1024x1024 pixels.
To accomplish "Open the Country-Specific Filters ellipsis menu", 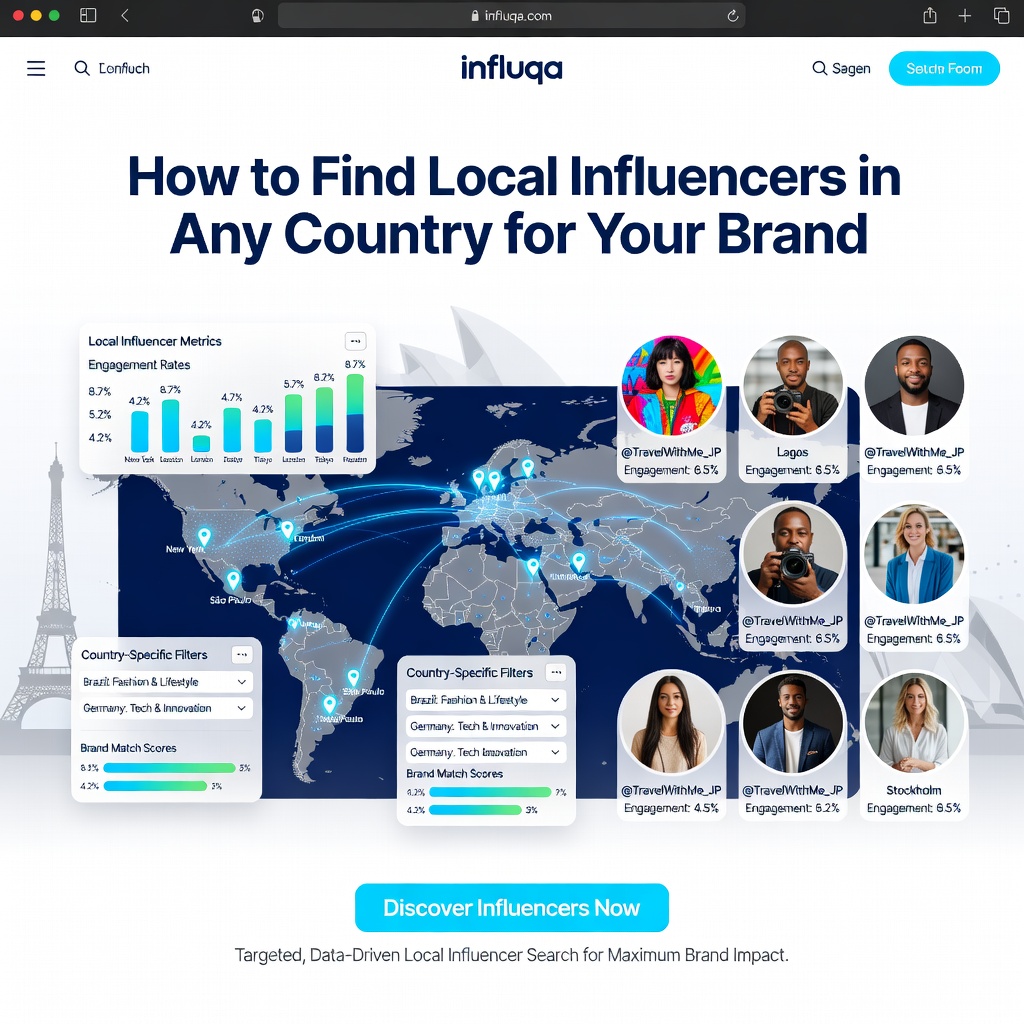I will pyautogui.click(x=241, y=655).
